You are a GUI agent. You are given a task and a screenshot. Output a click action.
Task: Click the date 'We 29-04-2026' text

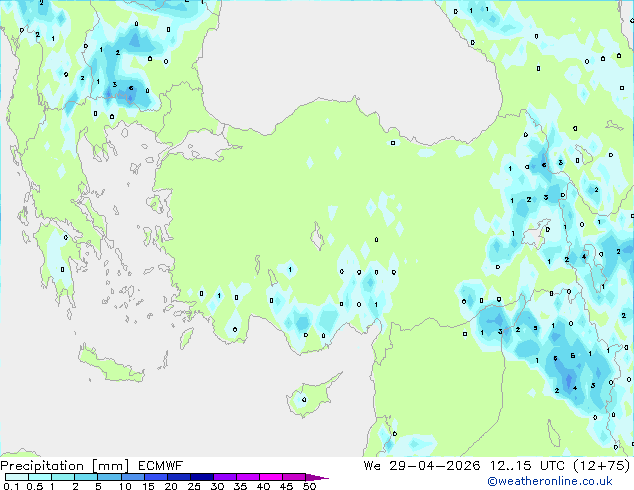coord(422,466)
